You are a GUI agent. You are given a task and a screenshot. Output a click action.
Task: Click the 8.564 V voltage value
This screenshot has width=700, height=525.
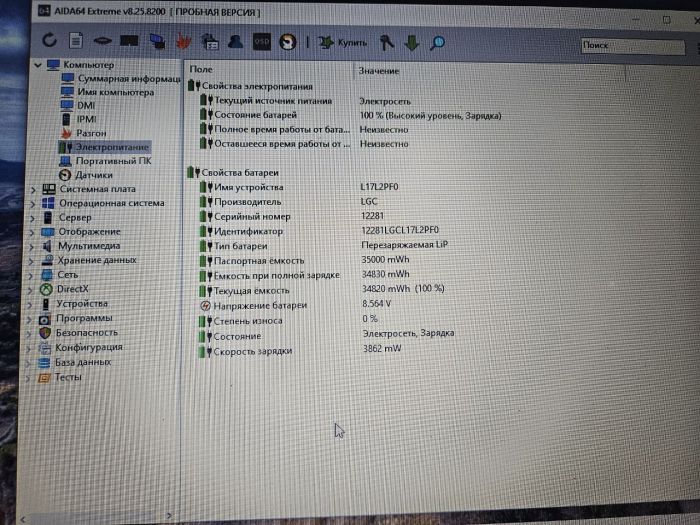pos(377,304)
